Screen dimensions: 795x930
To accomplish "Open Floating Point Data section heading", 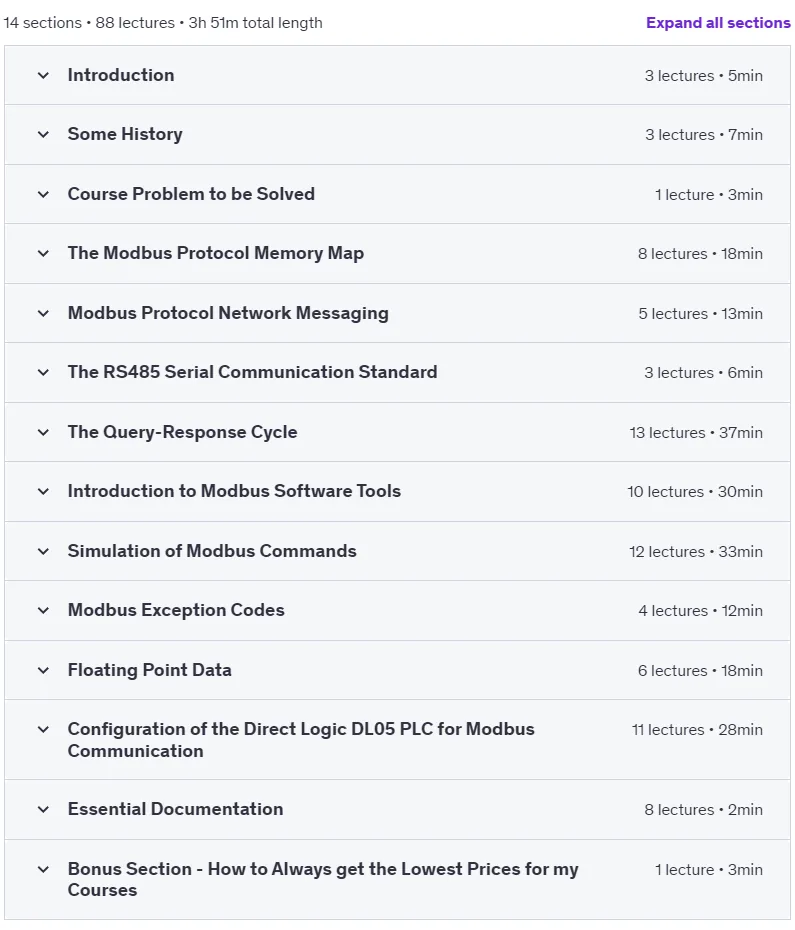I will point(150,670).
